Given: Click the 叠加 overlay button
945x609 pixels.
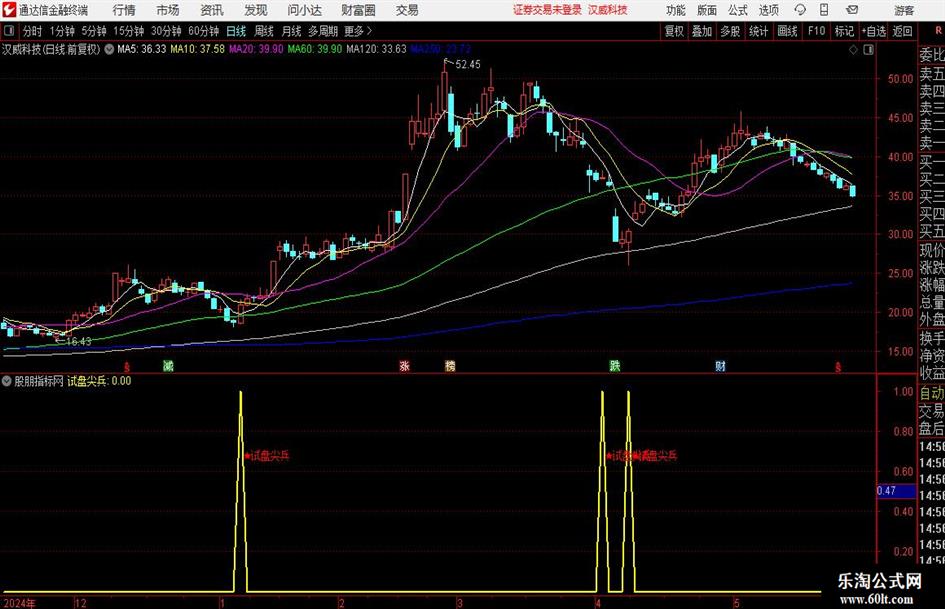Looking at the screenshot, I should tap(702, 31).
